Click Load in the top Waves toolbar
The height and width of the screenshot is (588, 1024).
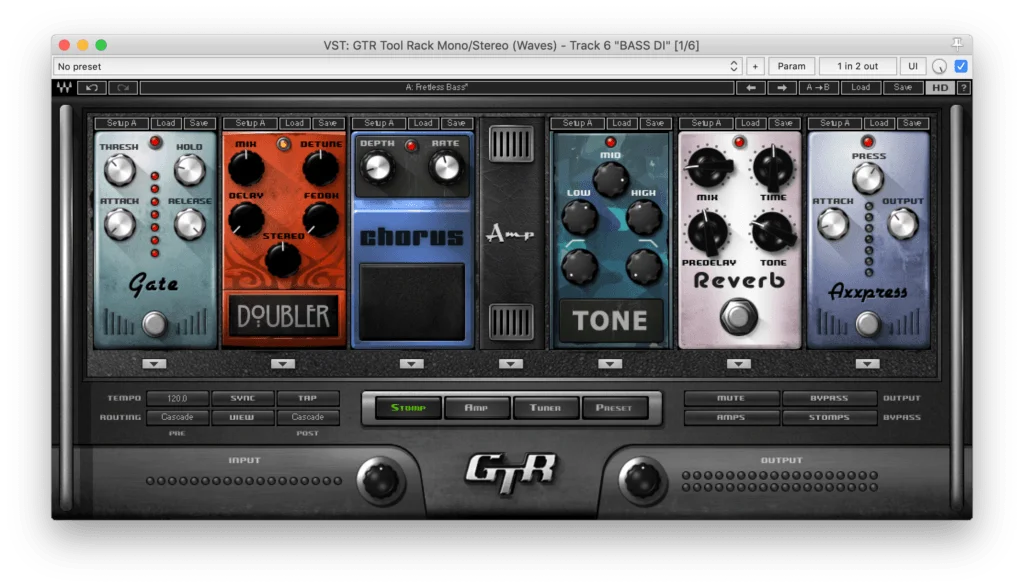[x=860, y=88]
